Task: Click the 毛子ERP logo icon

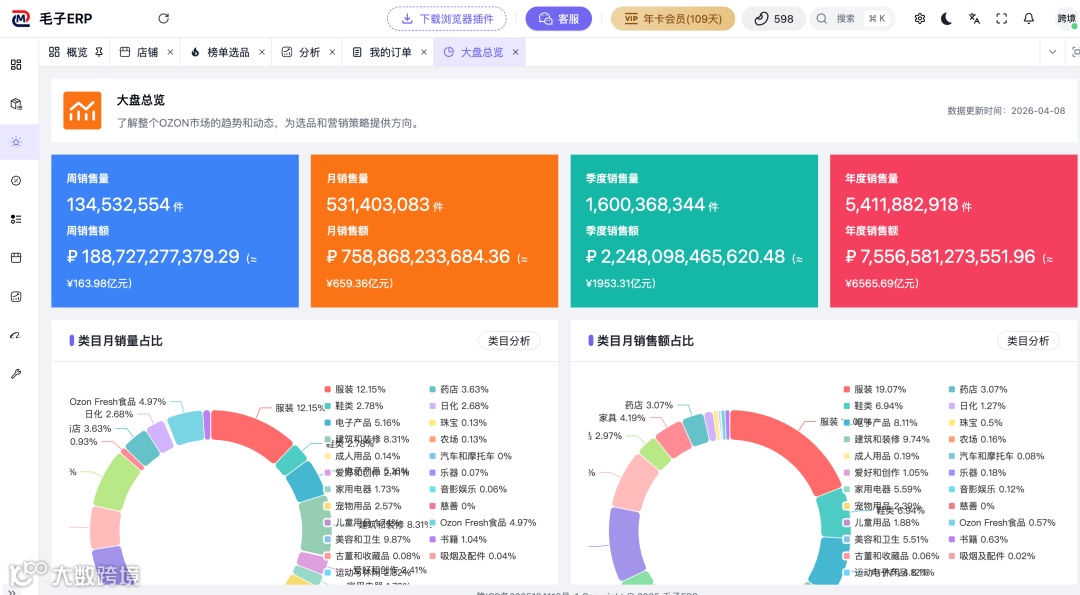Action: pos(21,19)
